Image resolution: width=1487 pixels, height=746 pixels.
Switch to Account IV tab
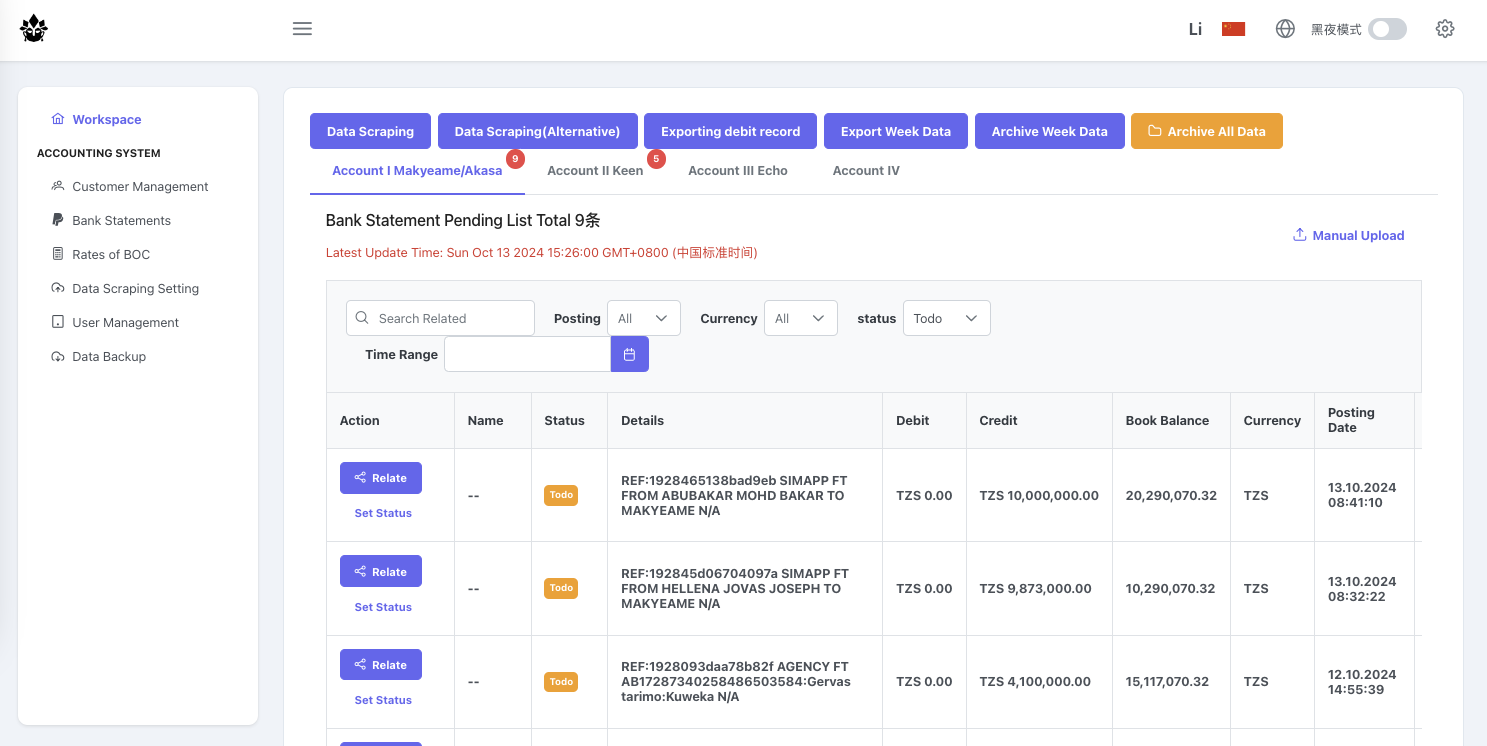[x=866, y=170]
